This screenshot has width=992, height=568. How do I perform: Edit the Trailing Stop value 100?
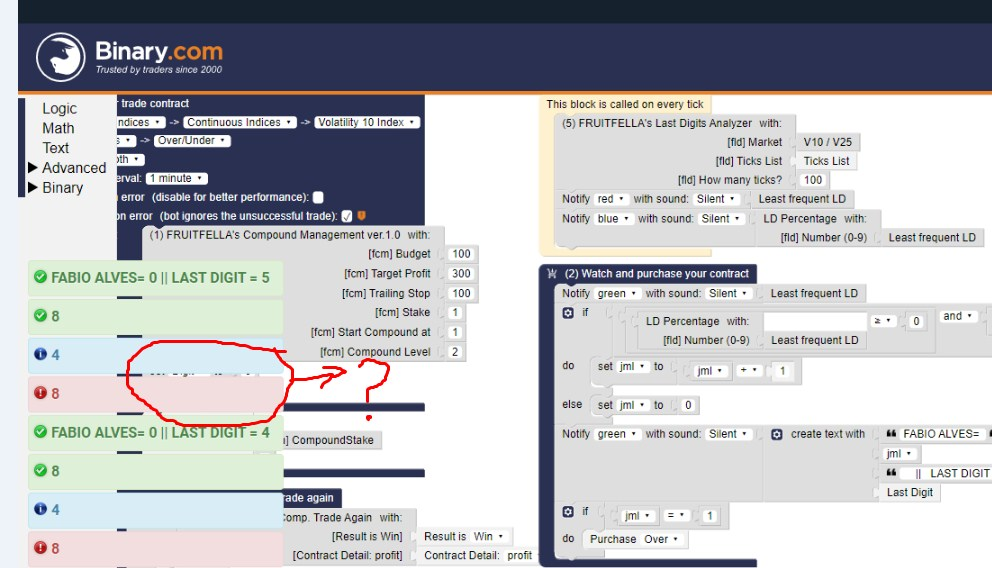(461, 293)
